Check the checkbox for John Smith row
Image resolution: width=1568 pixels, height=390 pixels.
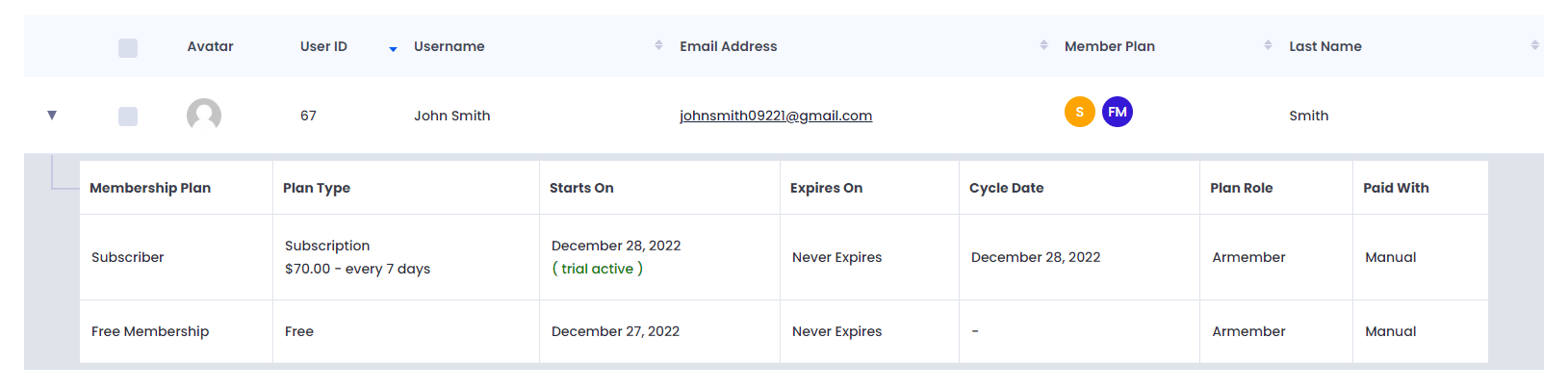[128, 116]
